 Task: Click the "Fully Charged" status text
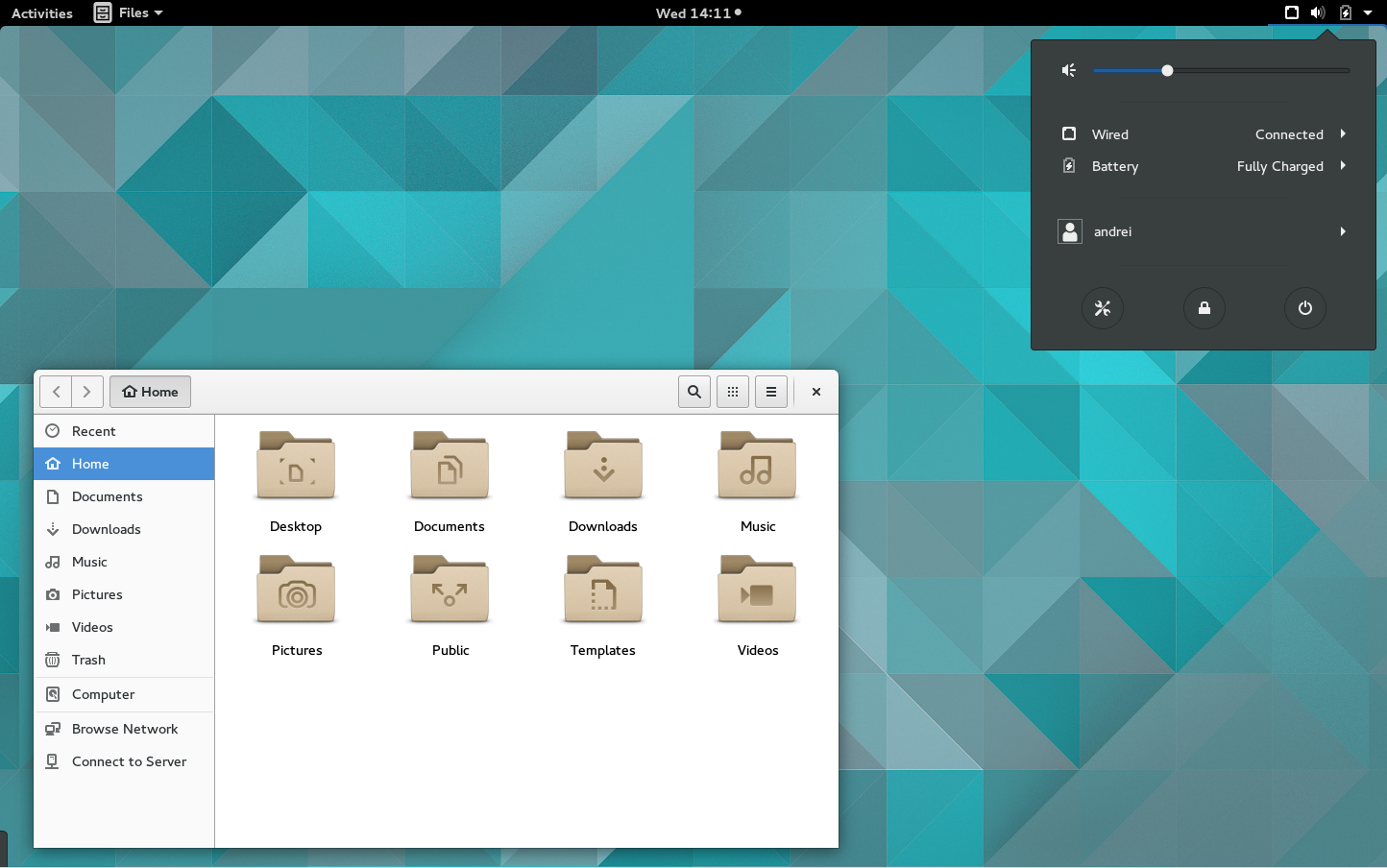pyautogui.click(x=1280, y=166)
